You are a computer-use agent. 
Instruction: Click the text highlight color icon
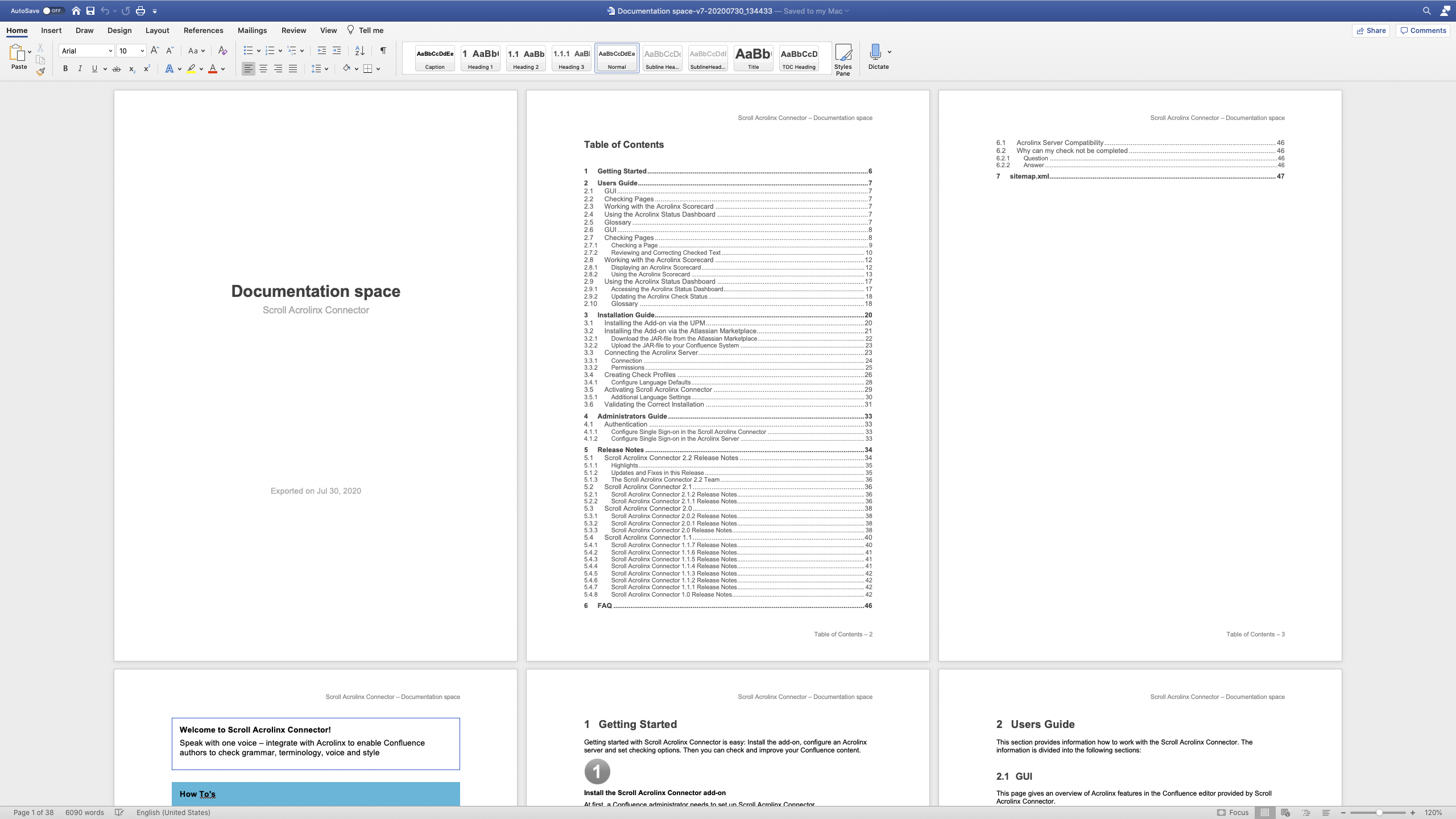point(191,68)
